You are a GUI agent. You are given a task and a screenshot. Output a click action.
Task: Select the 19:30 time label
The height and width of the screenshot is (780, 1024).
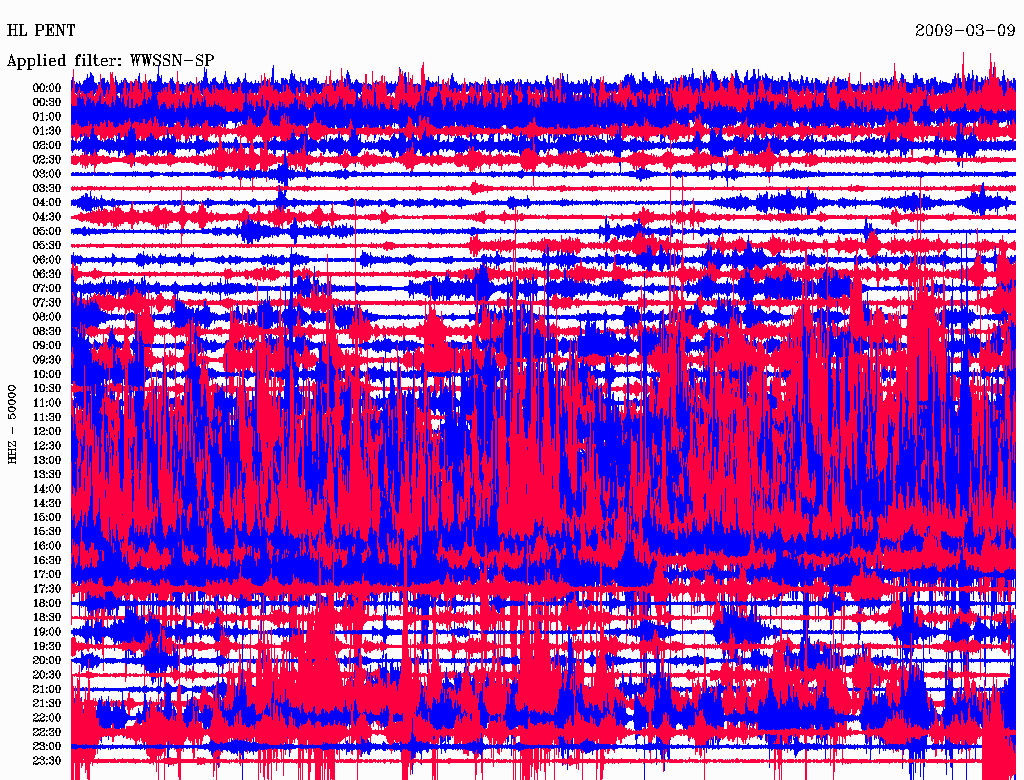click(47, 647)
